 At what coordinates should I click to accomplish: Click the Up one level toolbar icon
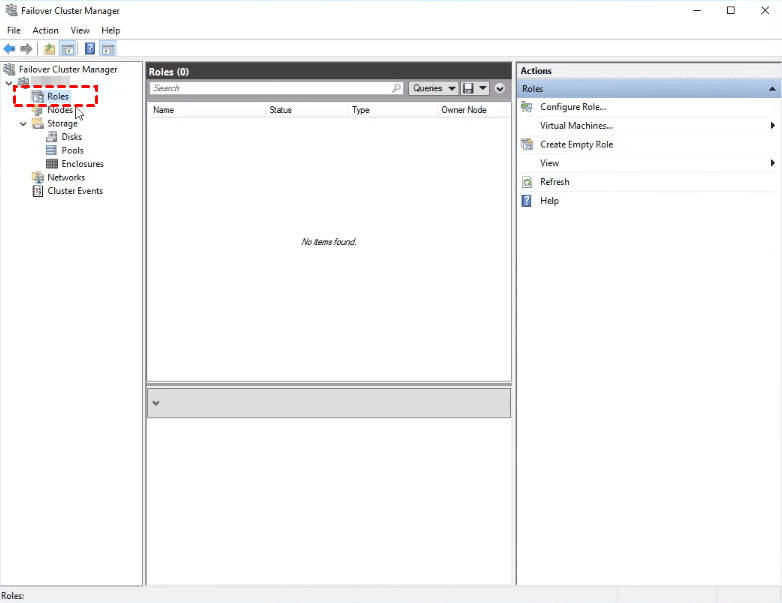click(x=49, y=49)
